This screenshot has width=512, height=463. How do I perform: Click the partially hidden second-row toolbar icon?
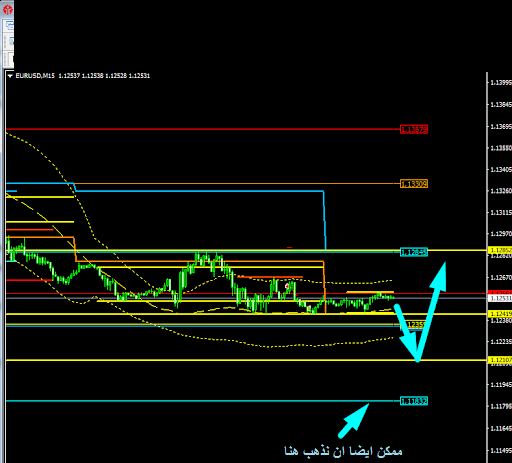pyautogui.click(x=12, y=41)
